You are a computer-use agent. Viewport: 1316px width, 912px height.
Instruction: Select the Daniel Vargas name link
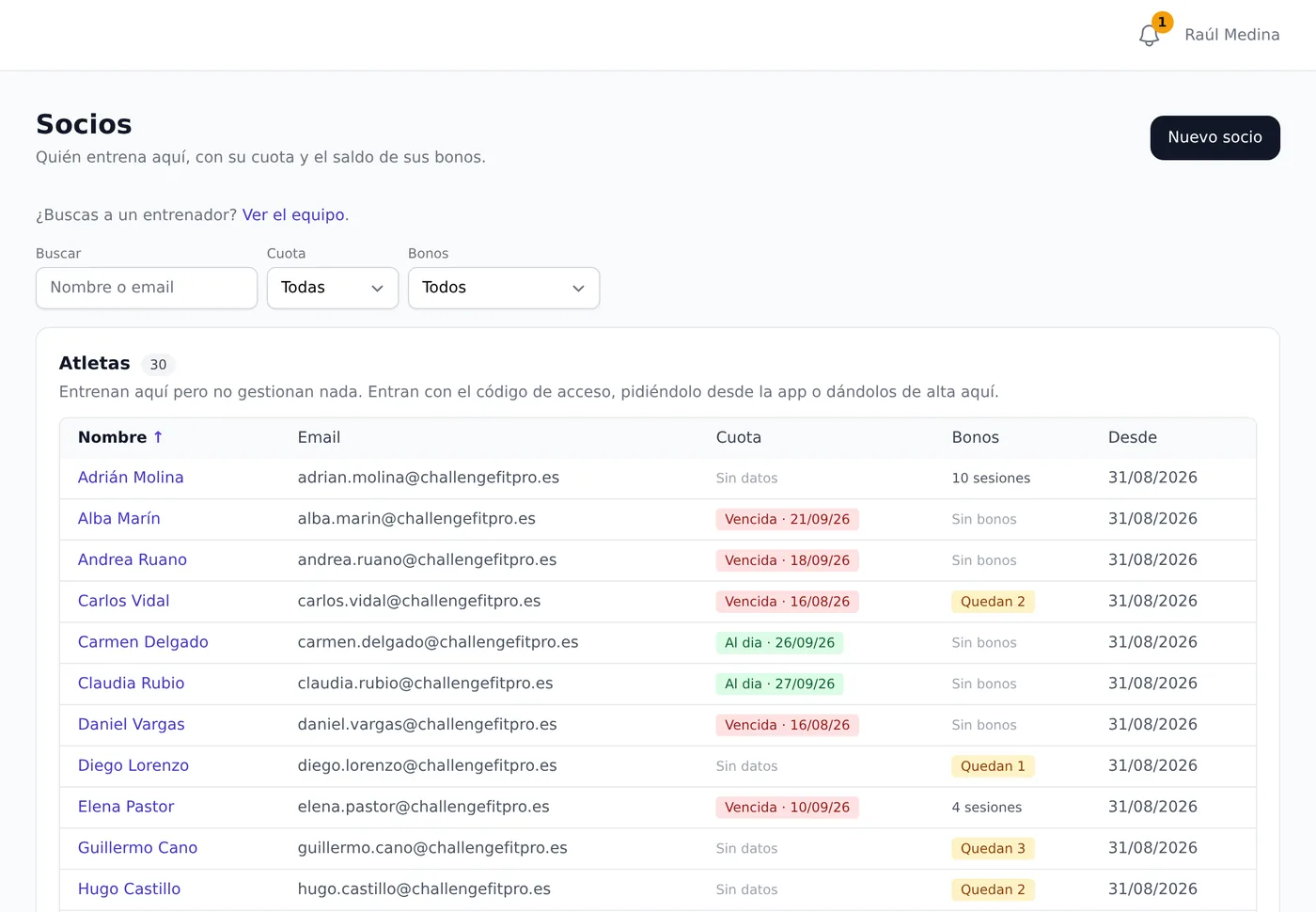pos(132,725)
